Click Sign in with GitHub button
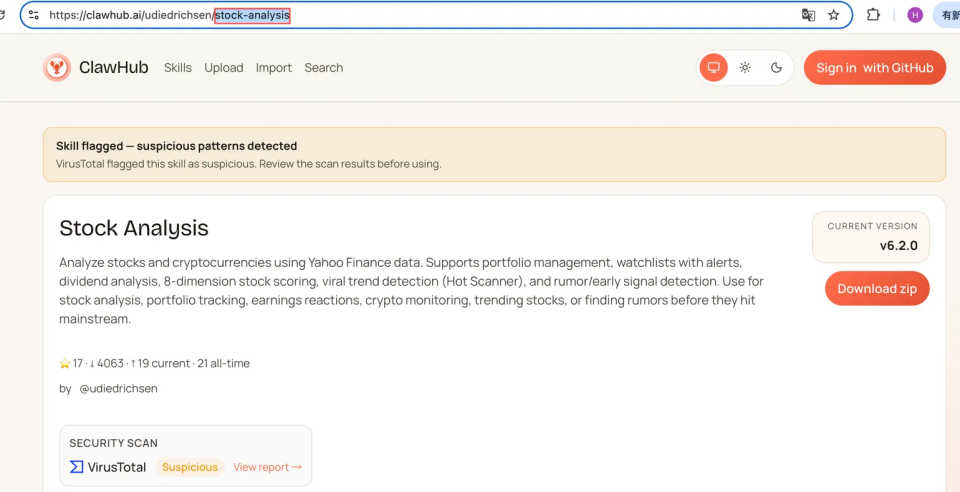 coord(874,68)
